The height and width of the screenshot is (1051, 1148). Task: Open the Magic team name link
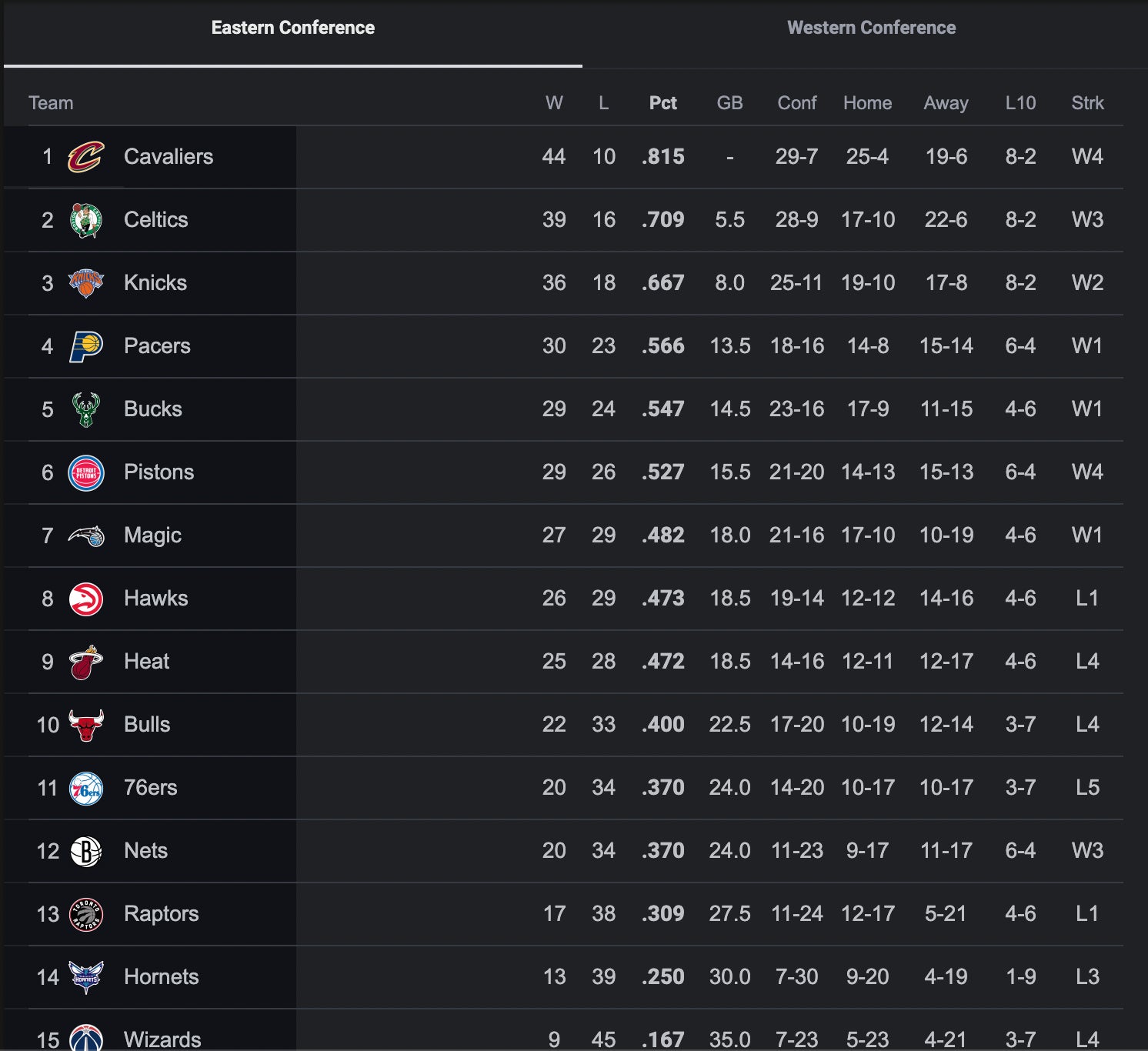[x=152, y=536]
